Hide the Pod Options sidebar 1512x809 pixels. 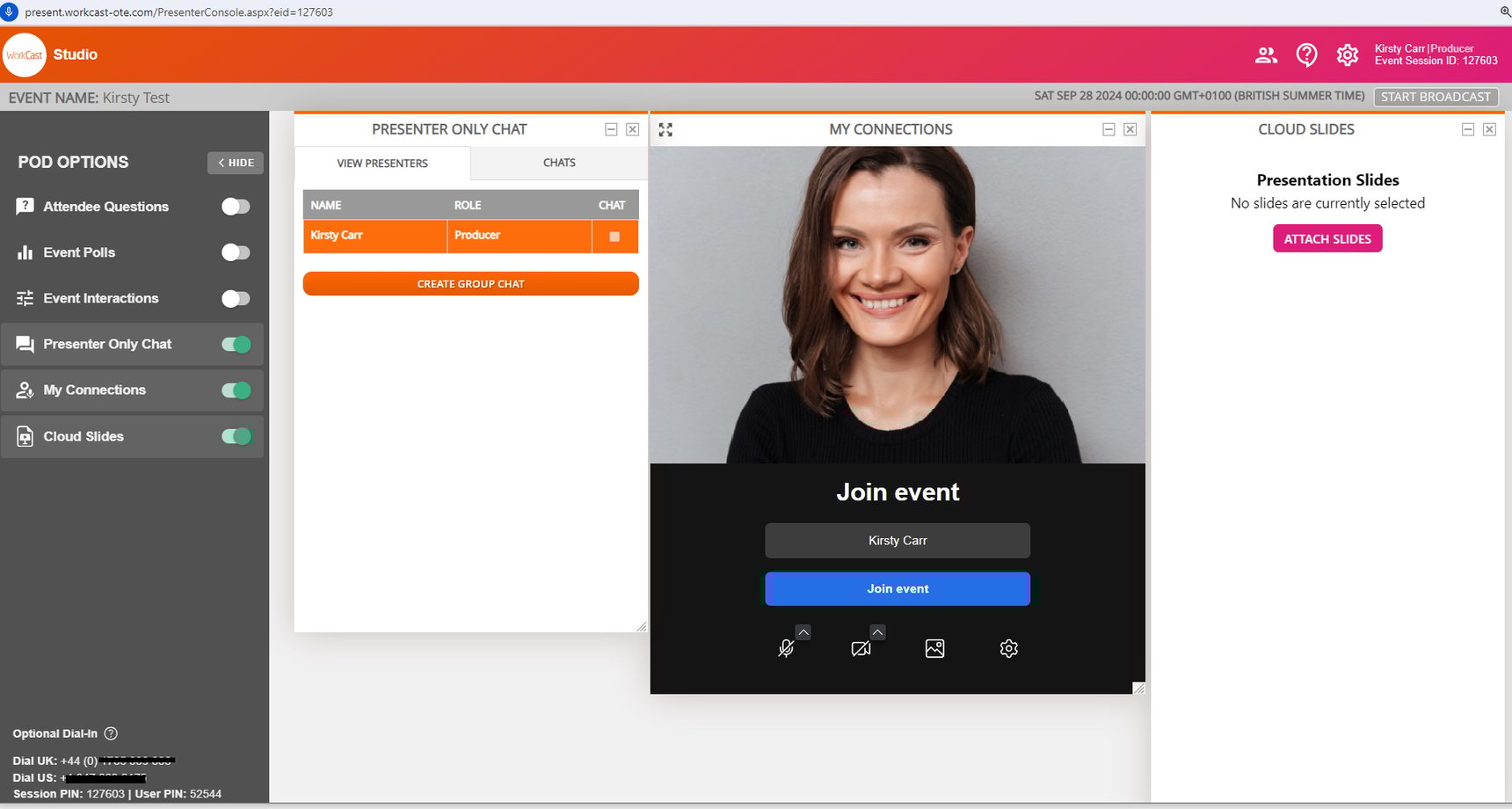236,163
